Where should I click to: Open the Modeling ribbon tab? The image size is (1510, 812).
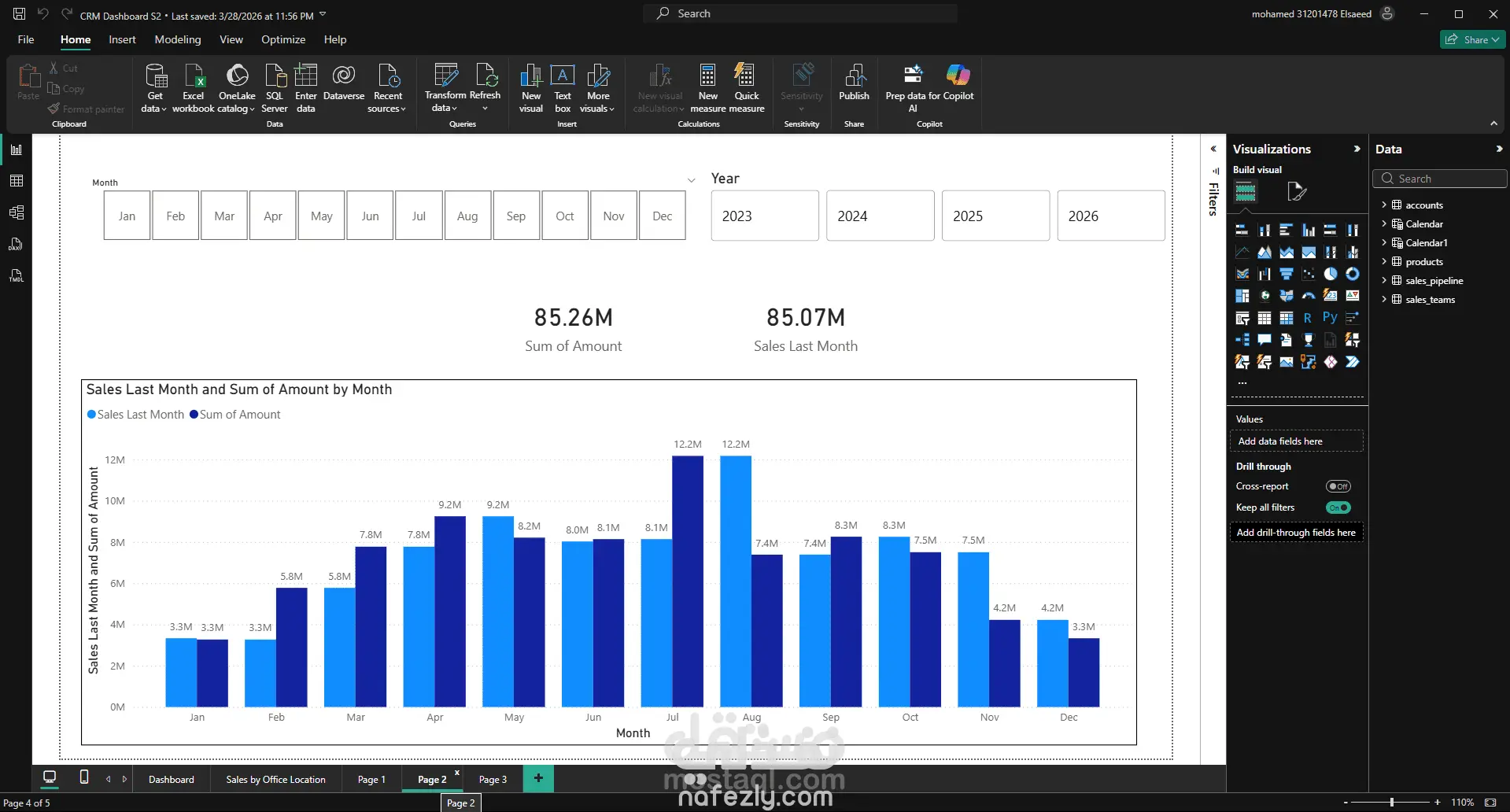pos(178,39)
